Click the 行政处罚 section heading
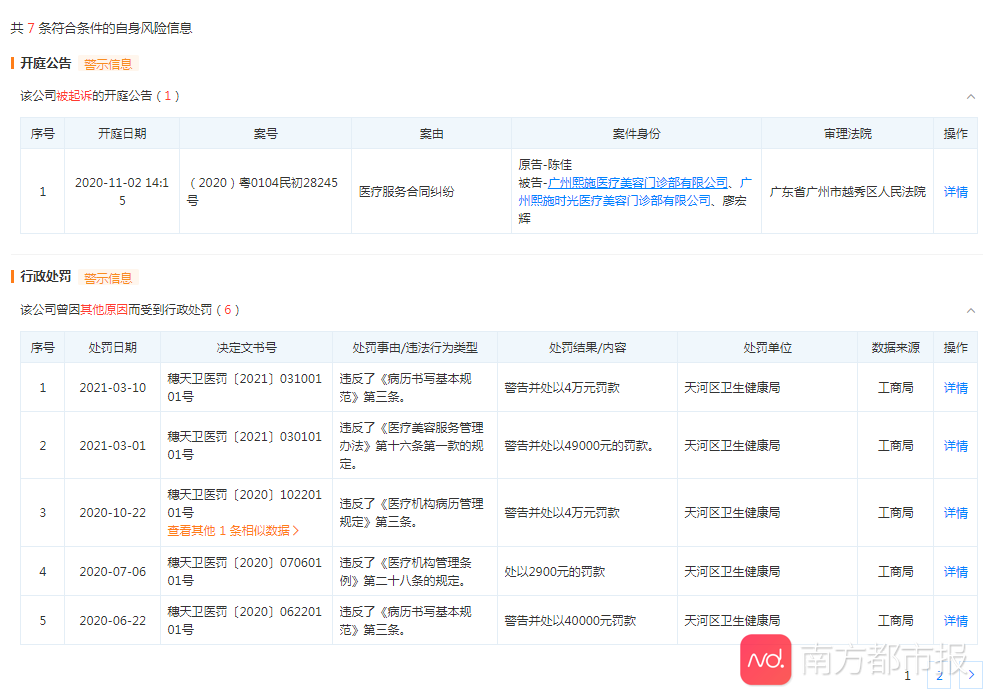The height and width of the screenshot is (699, 986). click(46, 277)
